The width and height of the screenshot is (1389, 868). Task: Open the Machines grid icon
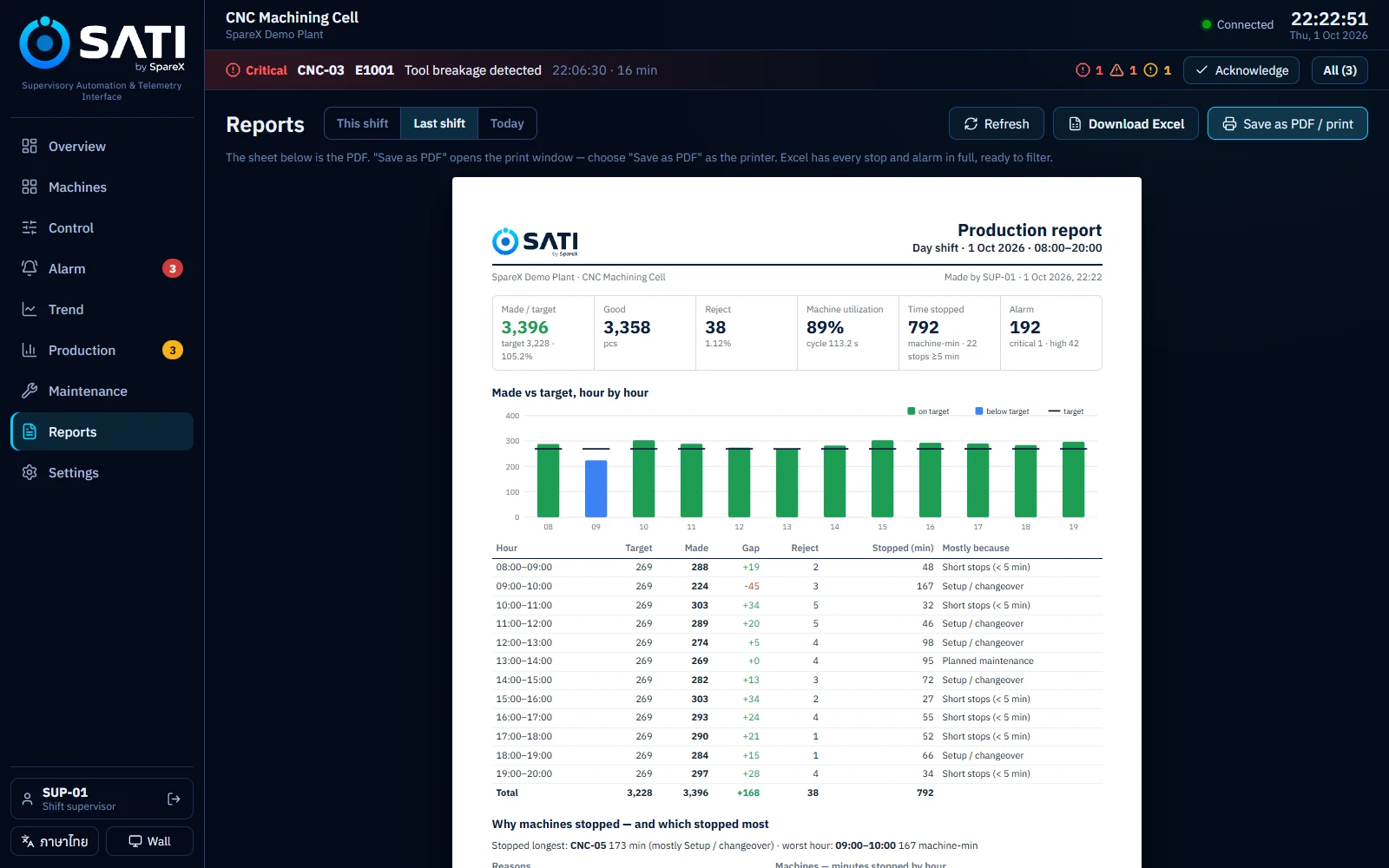[x=30, y=187]
